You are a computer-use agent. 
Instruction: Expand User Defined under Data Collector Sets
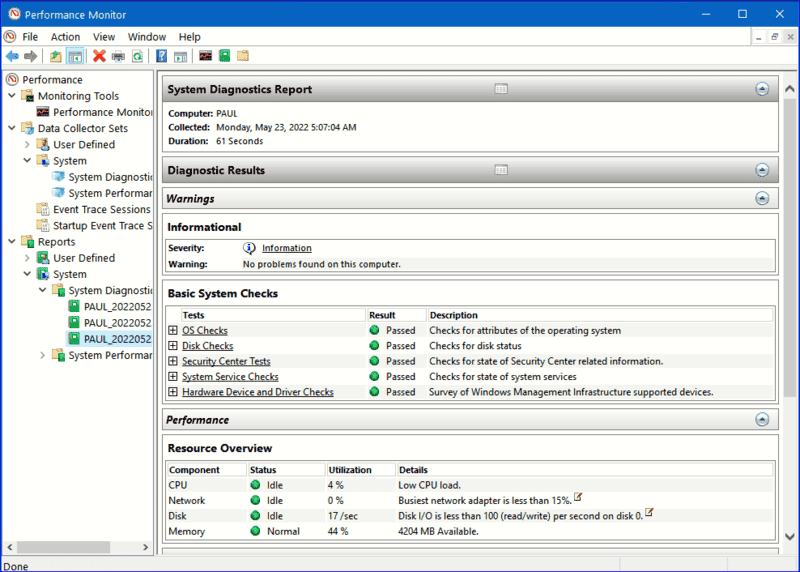pyautogui.click(x=28, y=144)
